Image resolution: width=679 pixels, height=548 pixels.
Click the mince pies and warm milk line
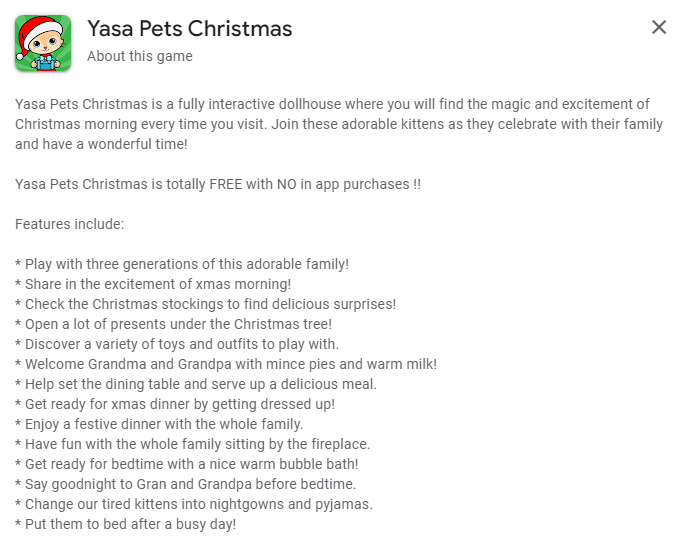(226, 364)
